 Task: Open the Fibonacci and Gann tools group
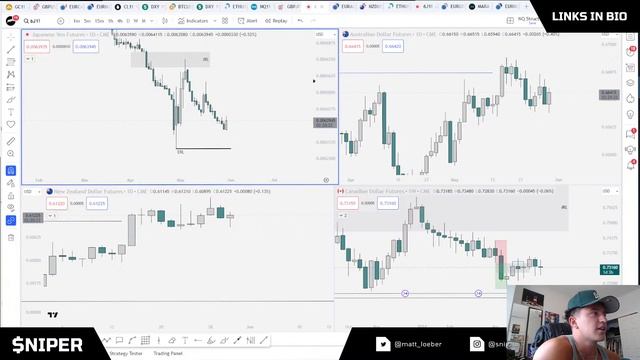click(x=11, y=62)
